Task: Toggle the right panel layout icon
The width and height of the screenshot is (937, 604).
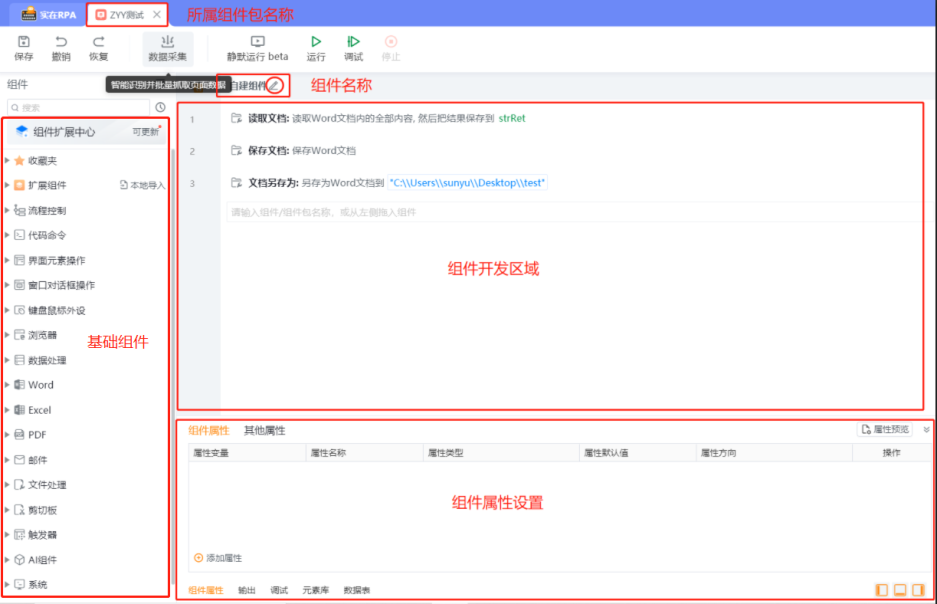Action: pyautogui.click(x=918, y=590)
